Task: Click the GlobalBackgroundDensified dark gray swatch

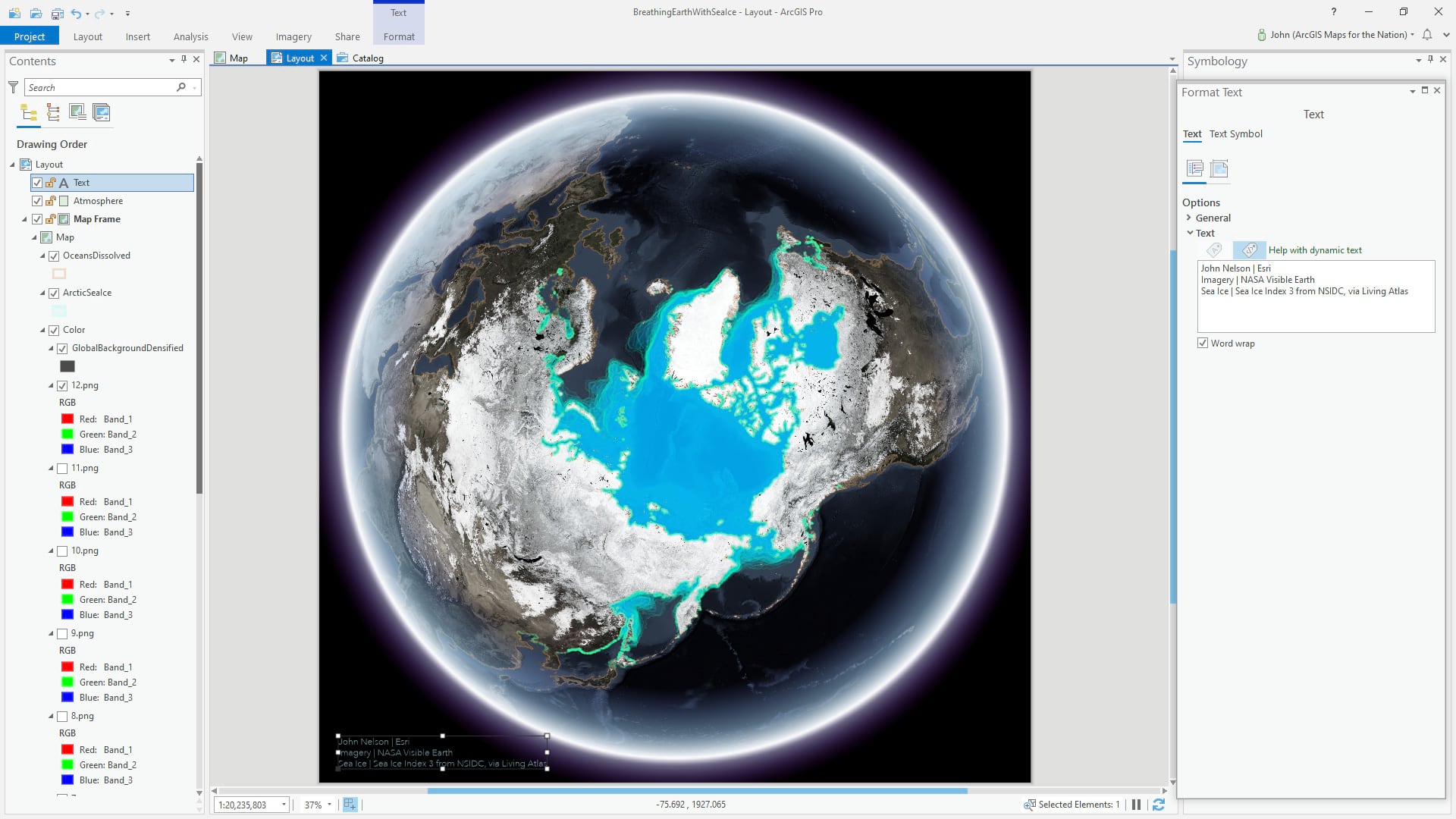Action: coord(67,366)
